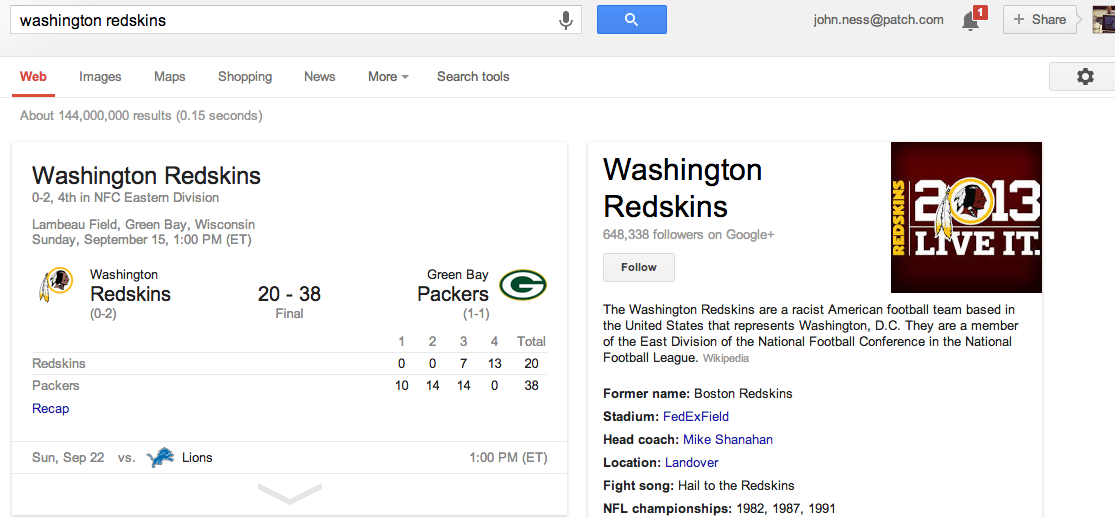The height and width of the screenshot is (518, 1115).
Task: Open the Recap link
Action: [50, 409]
